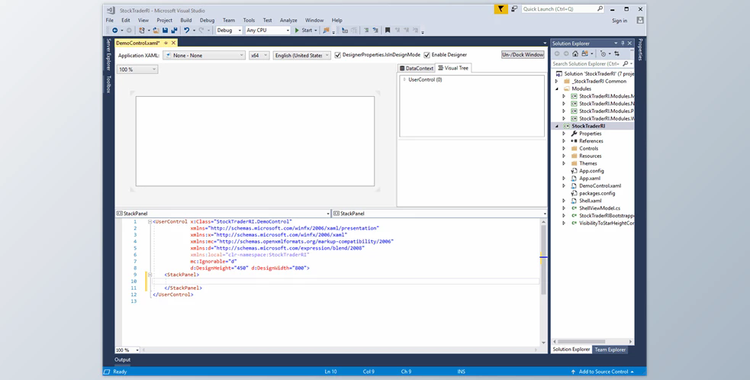Click the comment-out lines toolbar icon
Screen dimensions: 750x380
(x=366, y=30)
